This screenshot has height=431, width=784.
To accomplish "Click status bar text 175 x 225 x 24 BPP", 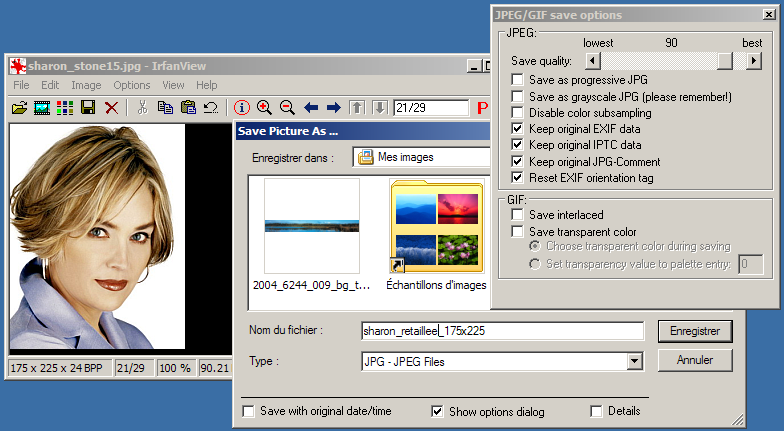I will 56,368.
